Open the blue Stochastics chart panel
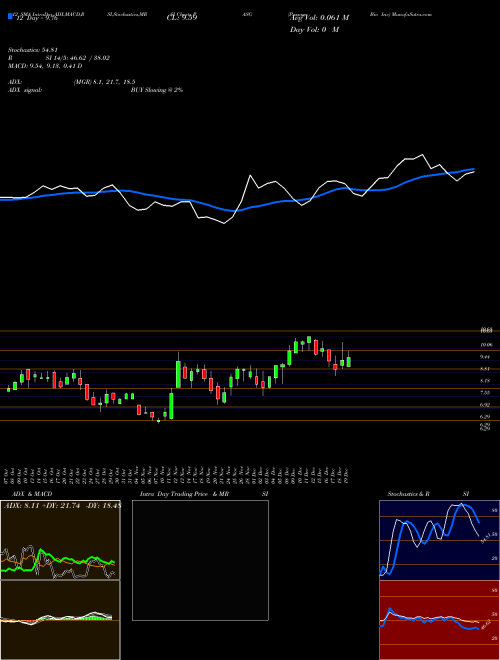Viewport: 500px width, 660px height. click(439, 540)
